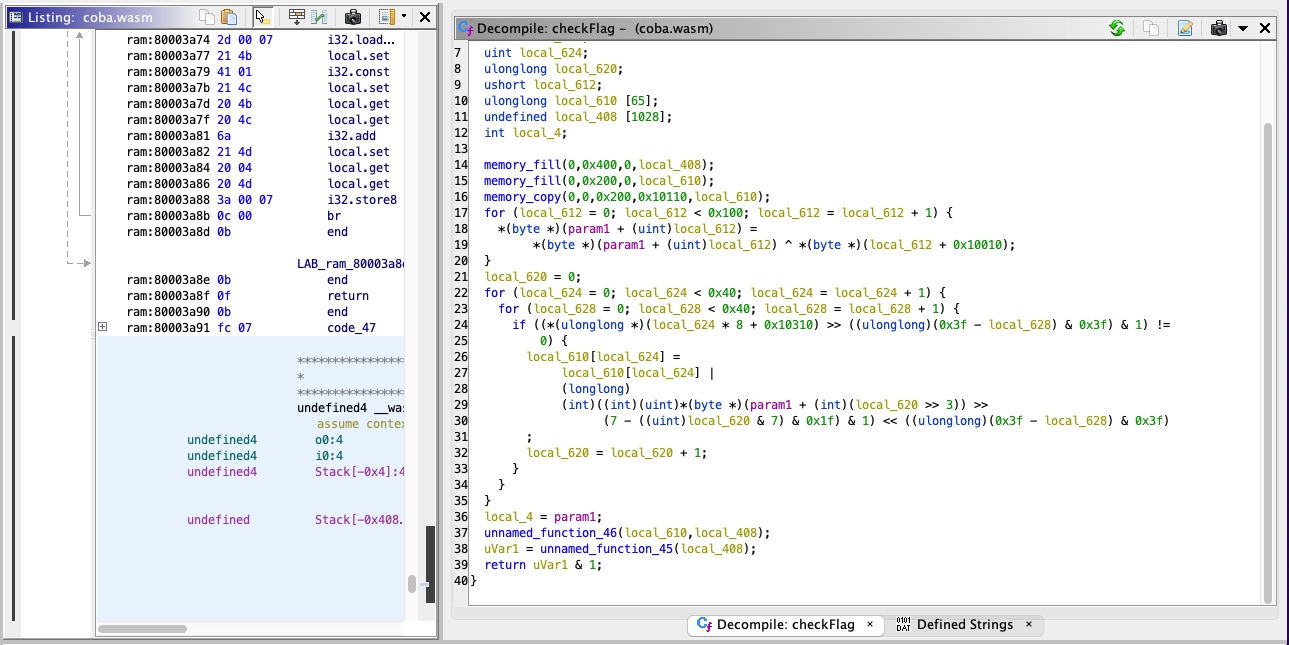Open the Listing layout options dropdown arrow
Image resolution: width=1289 pixels, height=645 pixels.
click(403, 17)
